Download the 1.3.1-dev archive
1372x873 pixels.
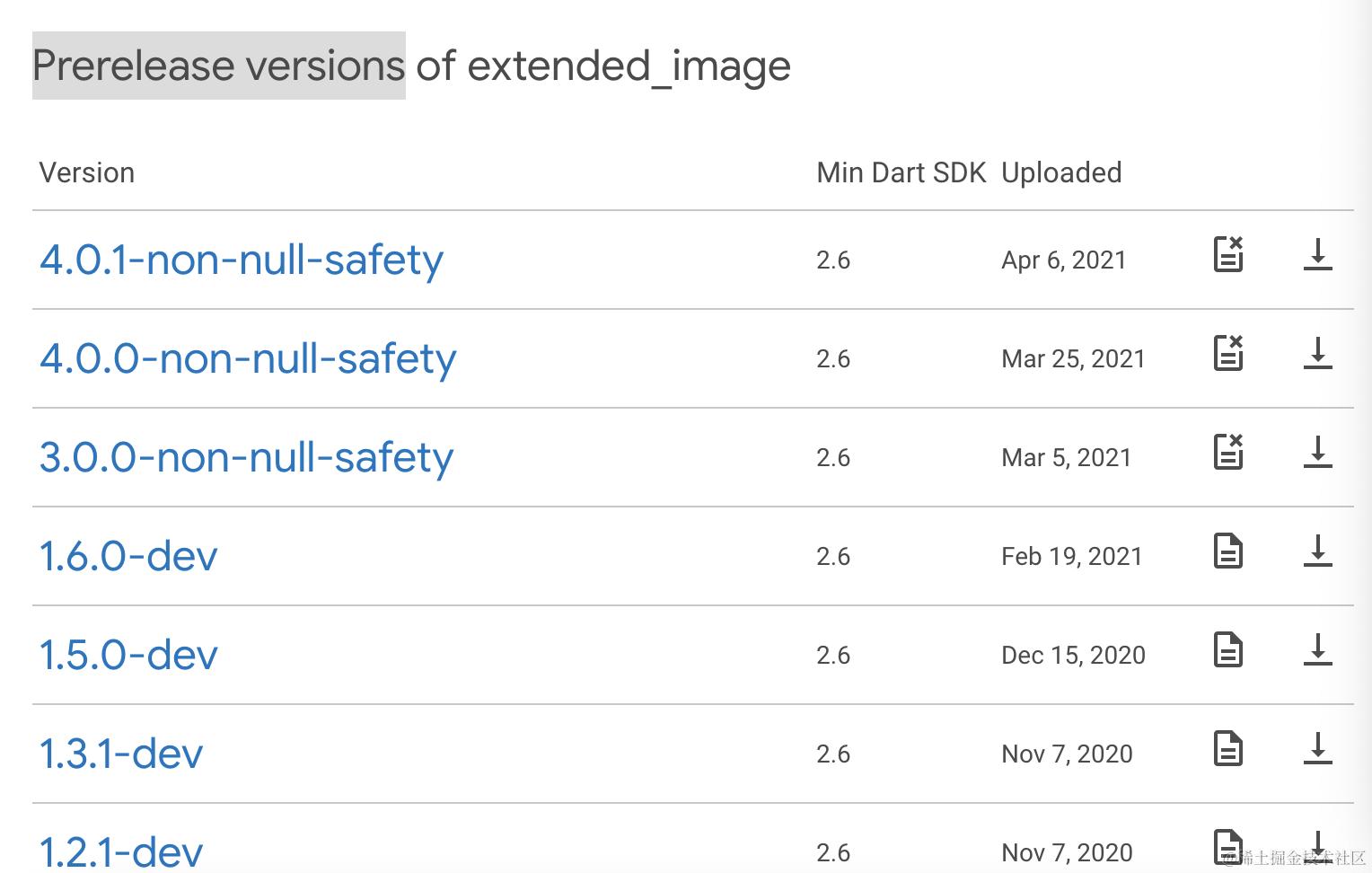coord(1317,748)
